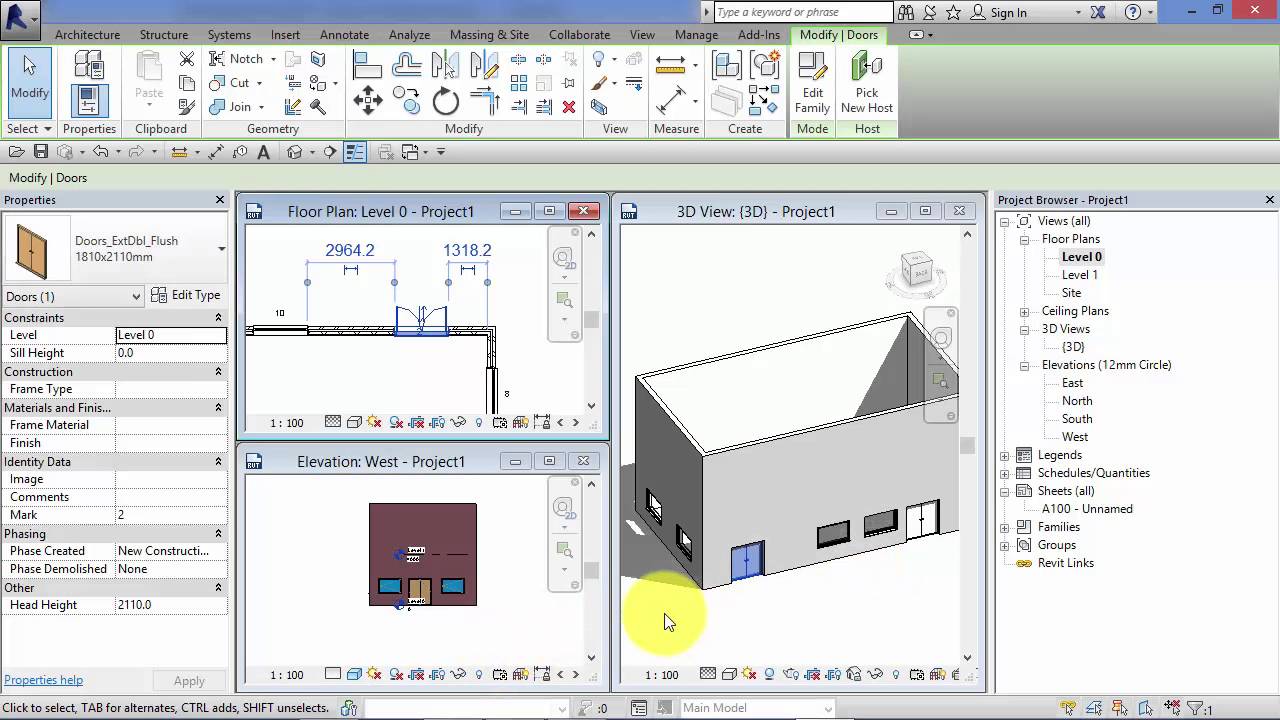This screenshot has width=1280, height=720.
Task: Click the 3D View vertical scrollbar thumb
Action: 967,445
